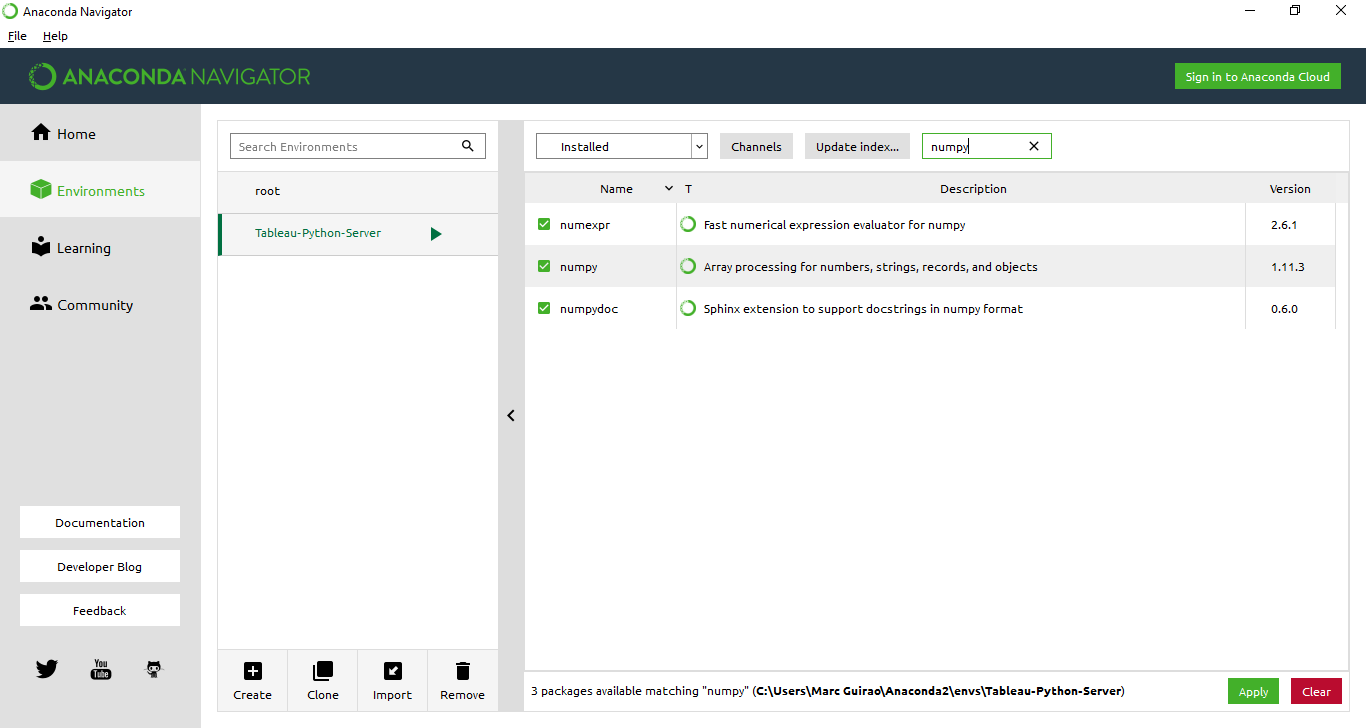This screenshot has height=728, width=1366.
Task: Select the root environment
Action: (358, 191)
